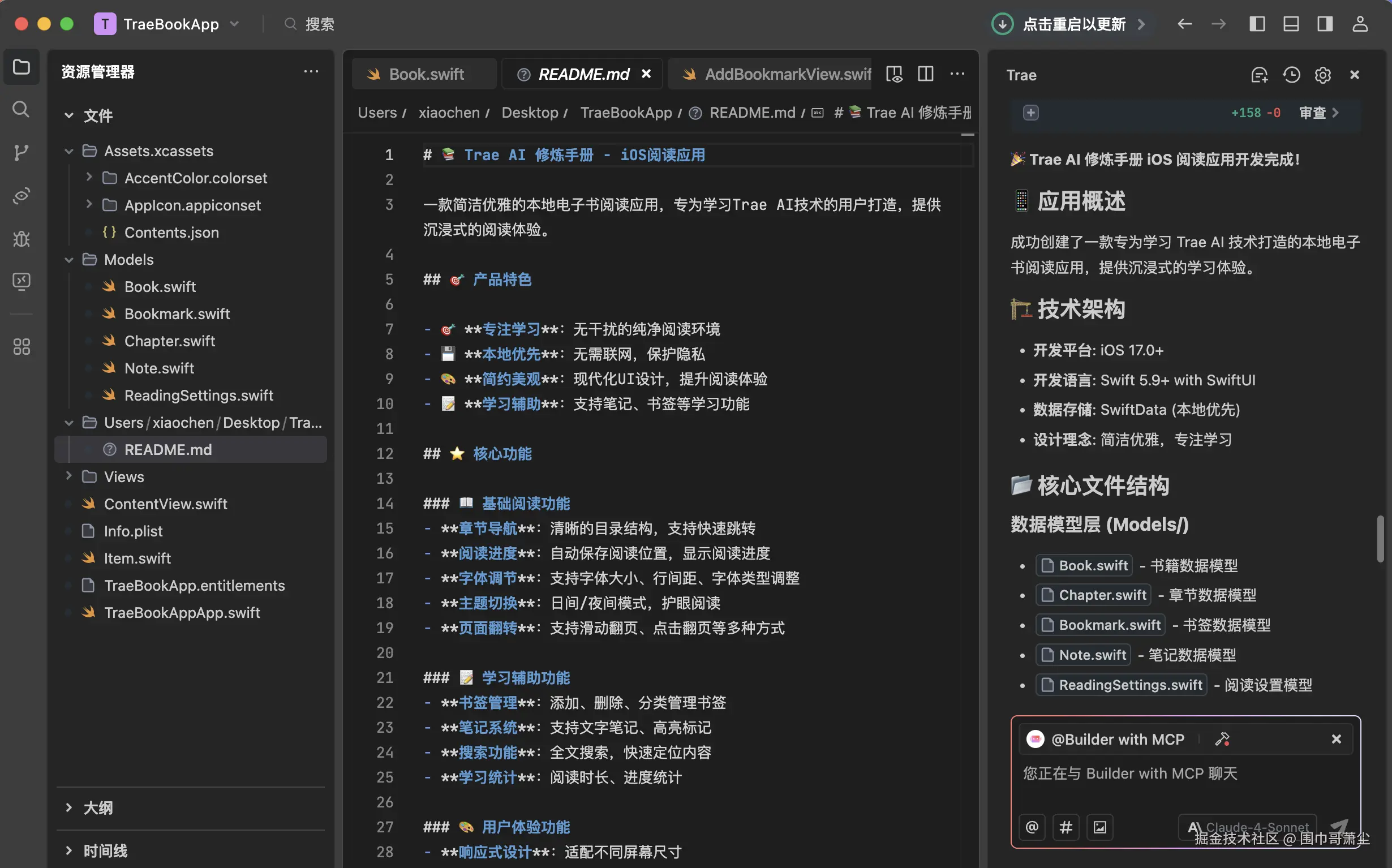Open chat history in Trae panel
Screen dimensions: 1392x868
[x=1291, y=75]
